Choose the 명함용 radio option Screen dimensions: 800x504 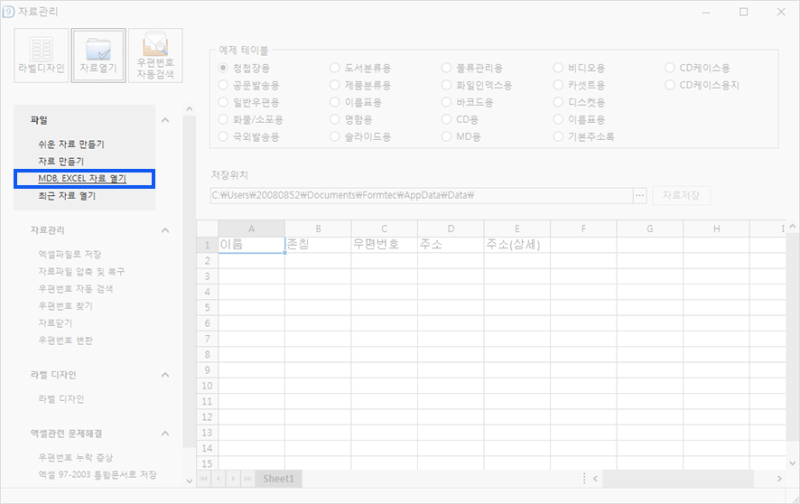tap(335, 119)
